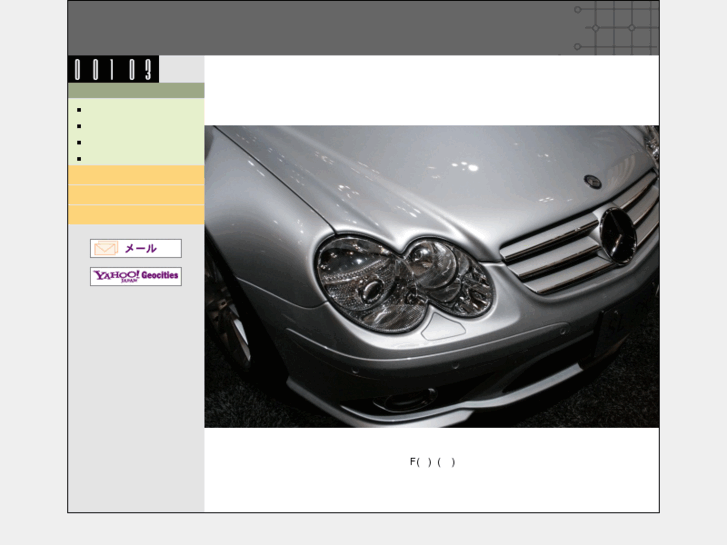Screen dimensions: 727x545
Task: Click the fog lamp in the lower bumper
Action: [x=403, y=403]
